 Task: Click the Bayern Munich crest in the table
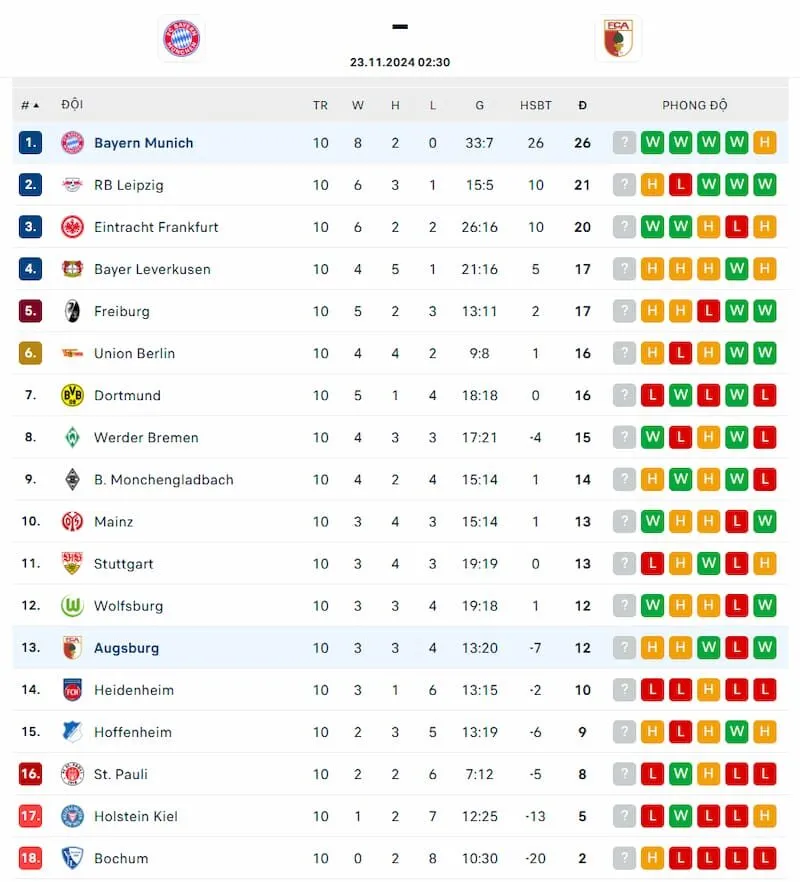click(71, 142)
